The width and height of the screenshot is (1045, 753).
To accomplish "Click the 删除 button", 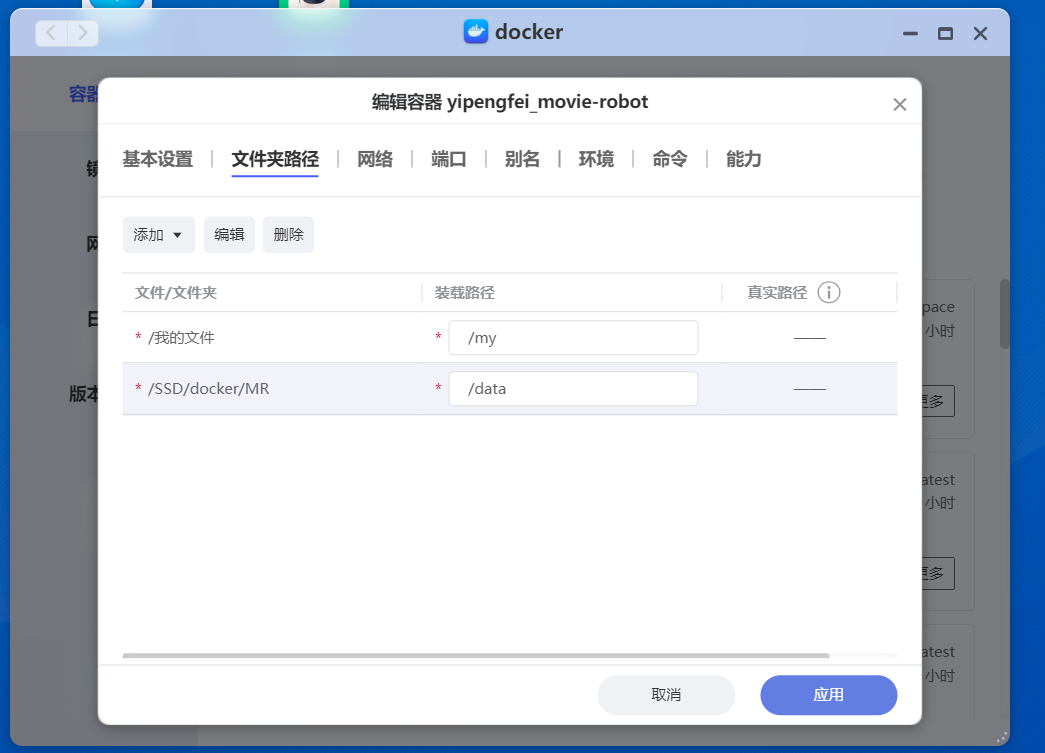I will point(288,235).
